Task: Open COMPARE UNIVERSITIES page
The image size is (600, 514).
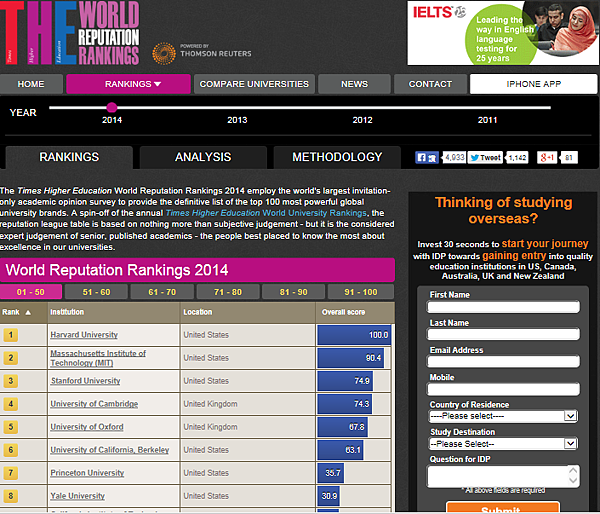Action: (254, 84)
